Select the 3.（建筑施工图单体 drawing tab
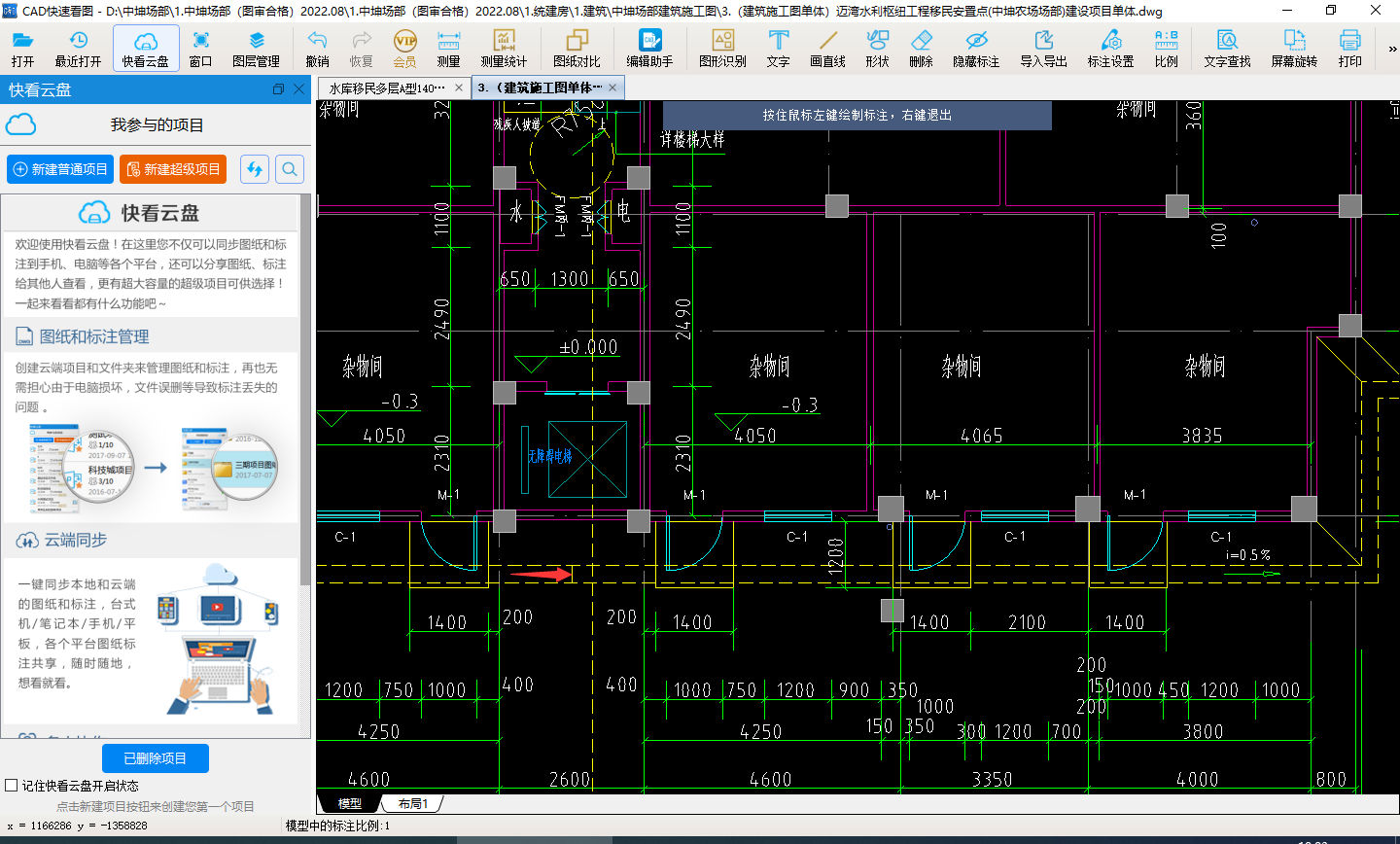This screenshot has height=844, width=1400. pyautogui.click(x=540, y=88)
